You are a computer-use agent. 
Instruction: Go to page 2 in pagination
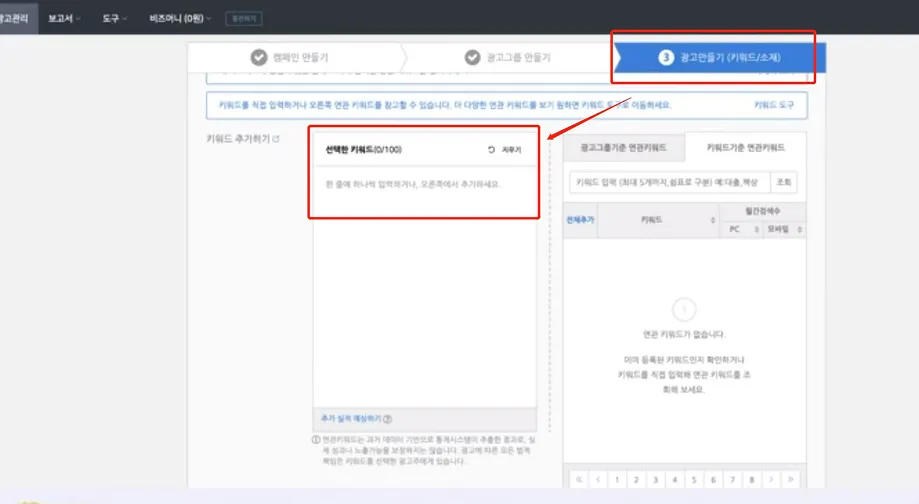point(636,479)
